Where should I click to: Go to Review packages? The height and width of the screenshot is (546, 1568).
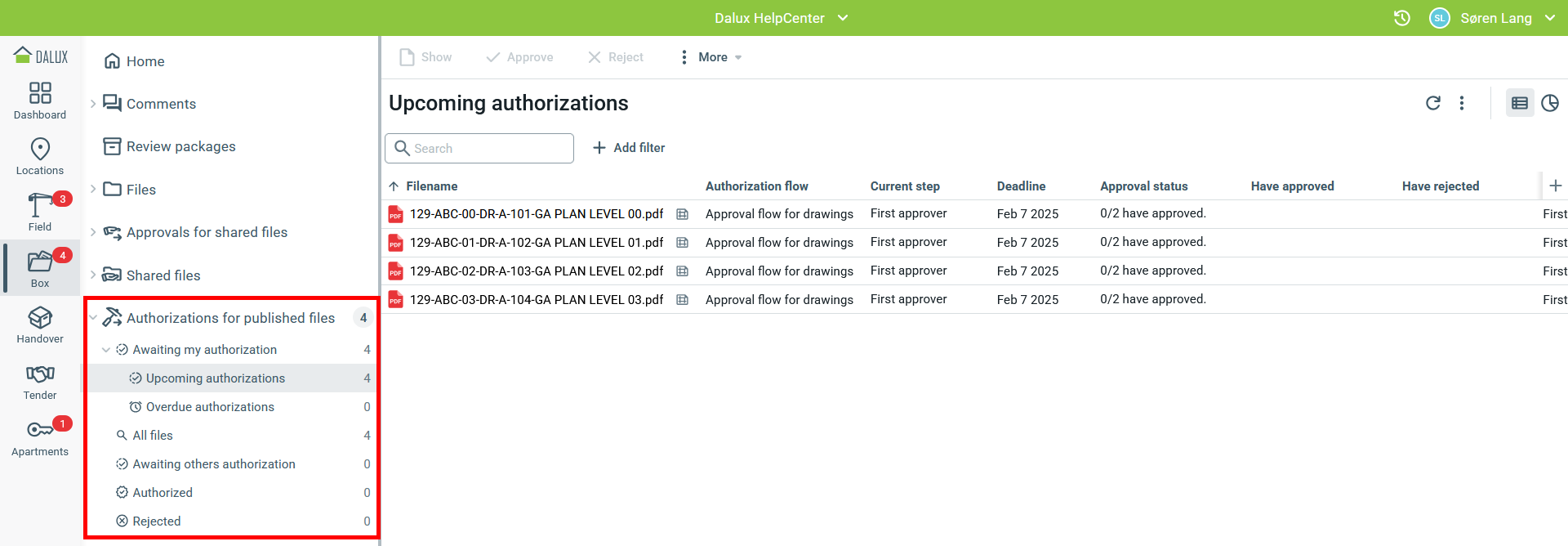(180, 146)
